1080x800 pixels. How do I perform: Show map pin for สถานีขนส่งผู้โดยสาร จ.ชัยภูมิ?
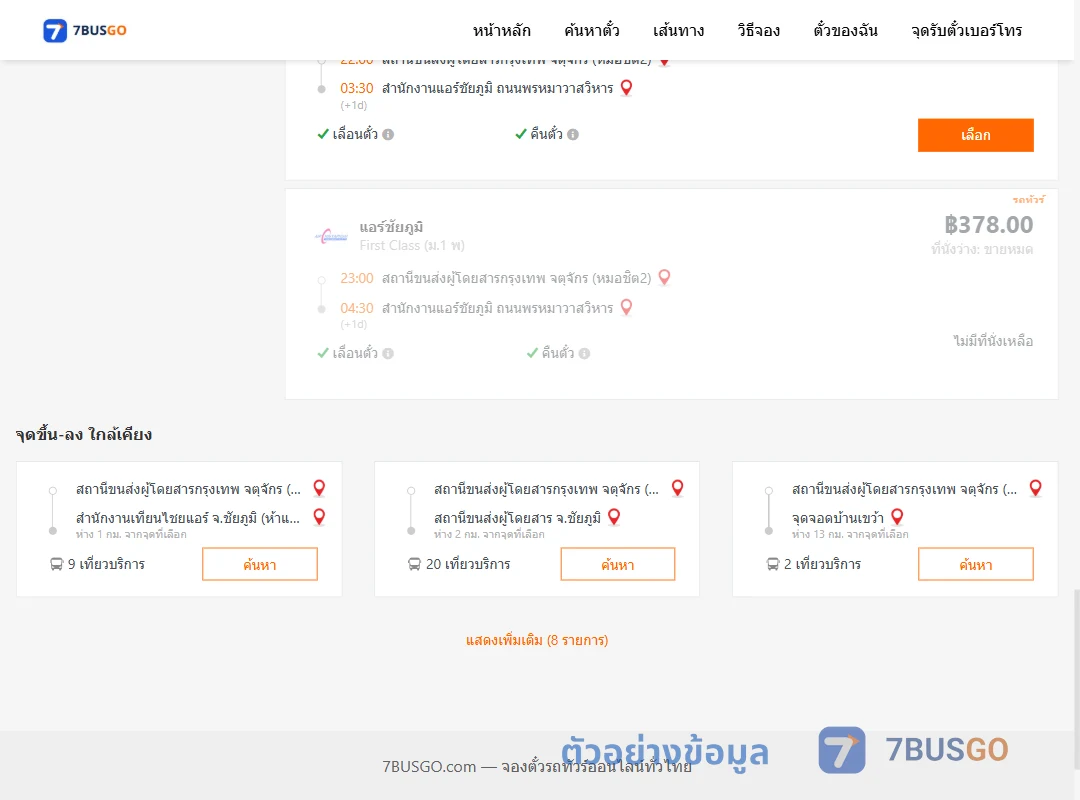[614, 517]
